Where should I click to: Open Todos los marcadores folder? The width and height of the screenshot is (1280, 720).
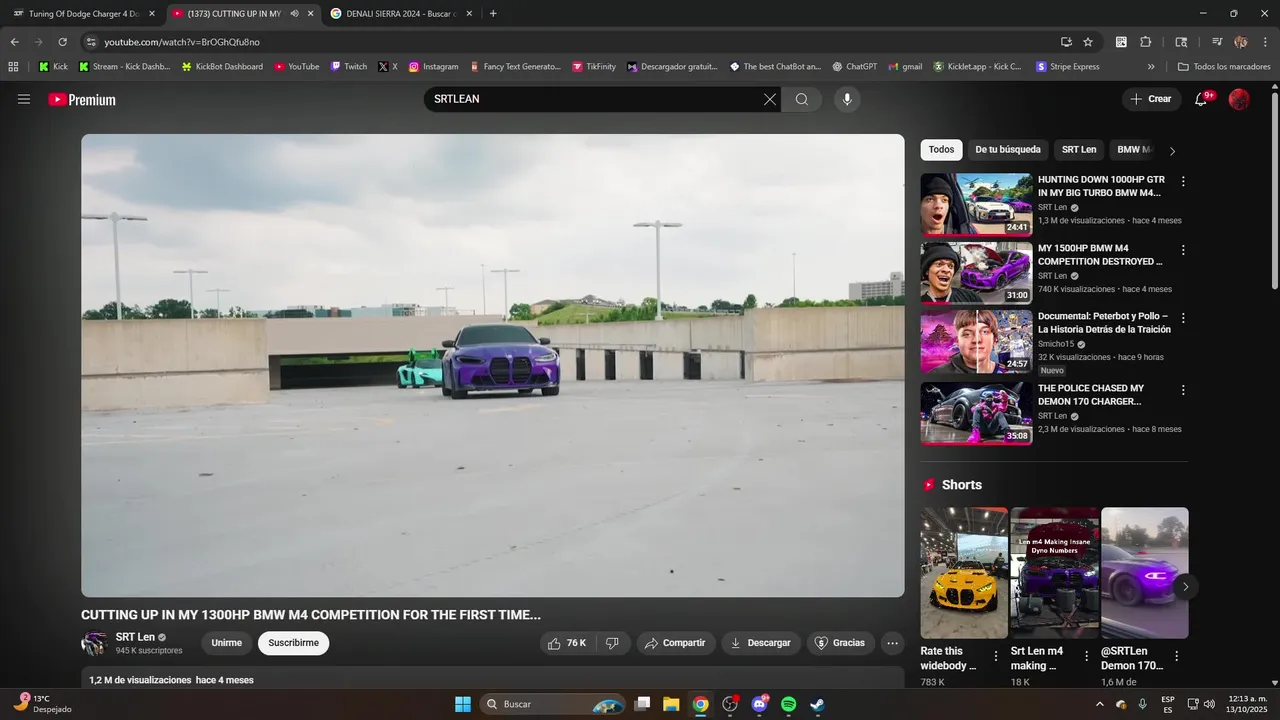tap(1224, 67)
